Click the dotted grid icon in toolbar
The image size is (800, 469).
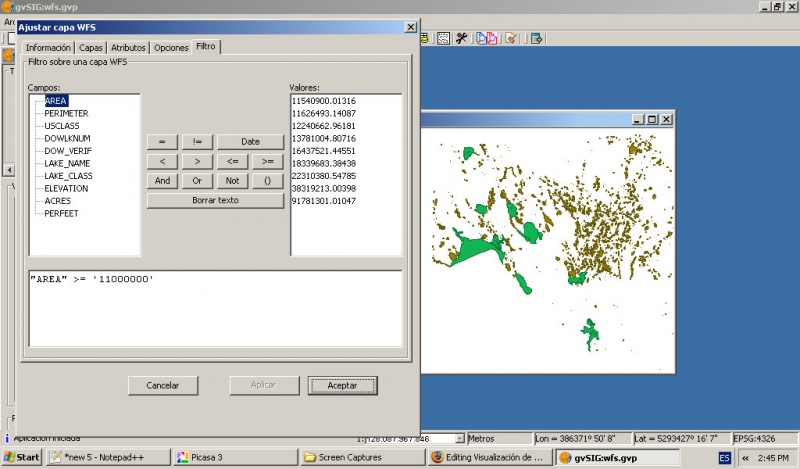tap(443, 38)
